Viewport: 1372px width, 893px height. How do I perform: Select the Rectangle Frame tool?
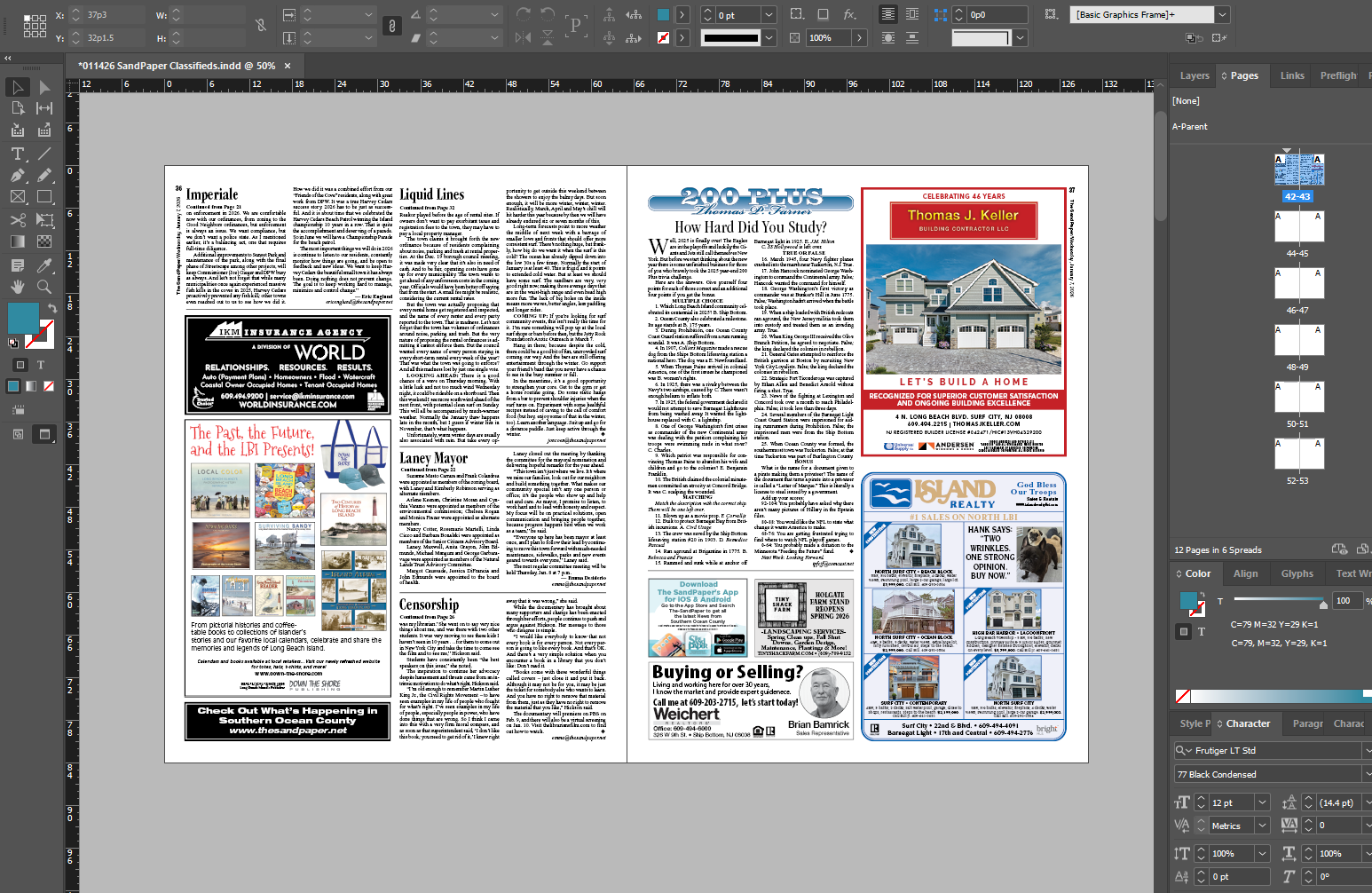tap(18, 197)
